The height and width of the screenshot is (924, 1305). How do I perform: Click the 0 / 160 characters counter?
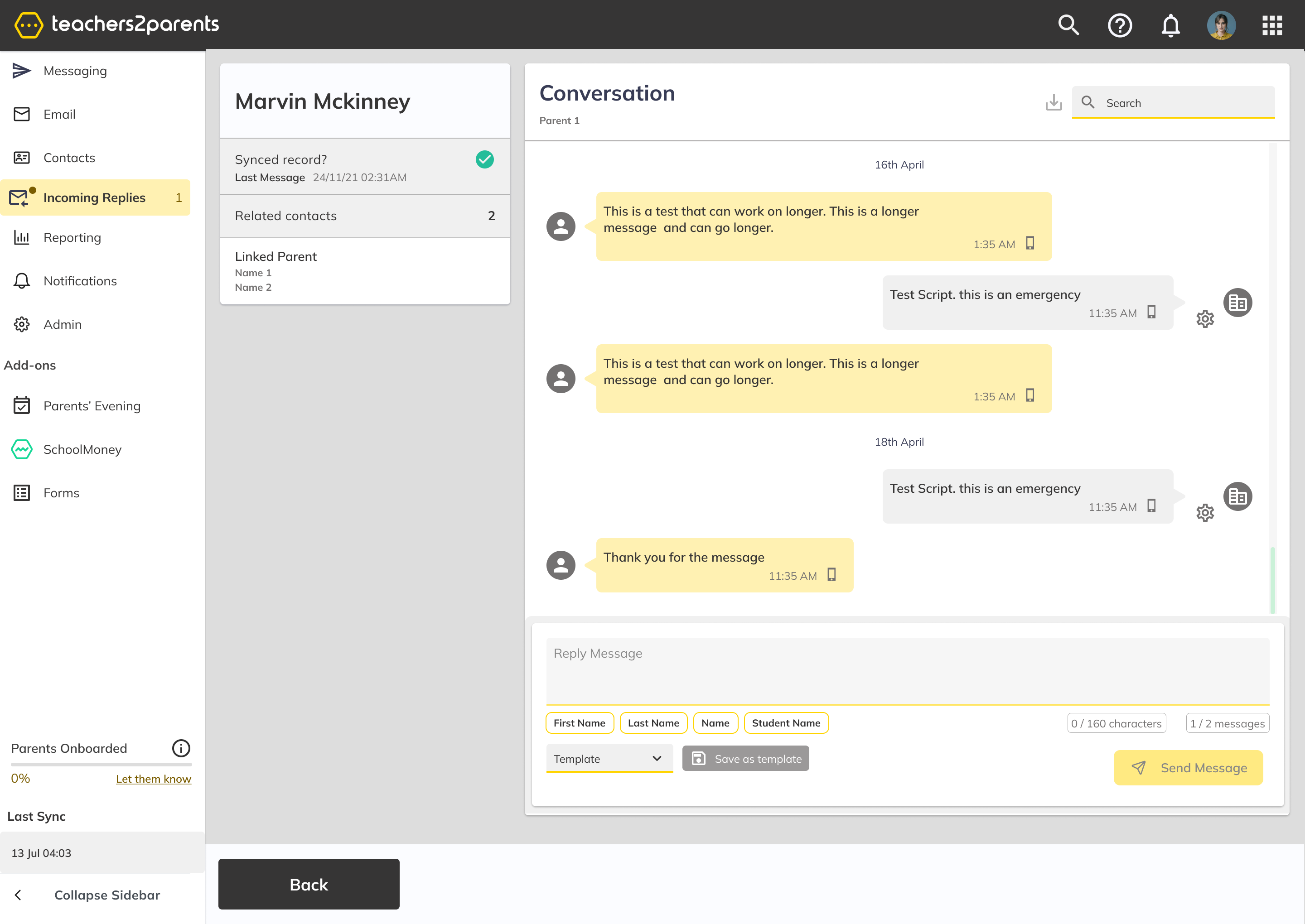coord(1116,723)
